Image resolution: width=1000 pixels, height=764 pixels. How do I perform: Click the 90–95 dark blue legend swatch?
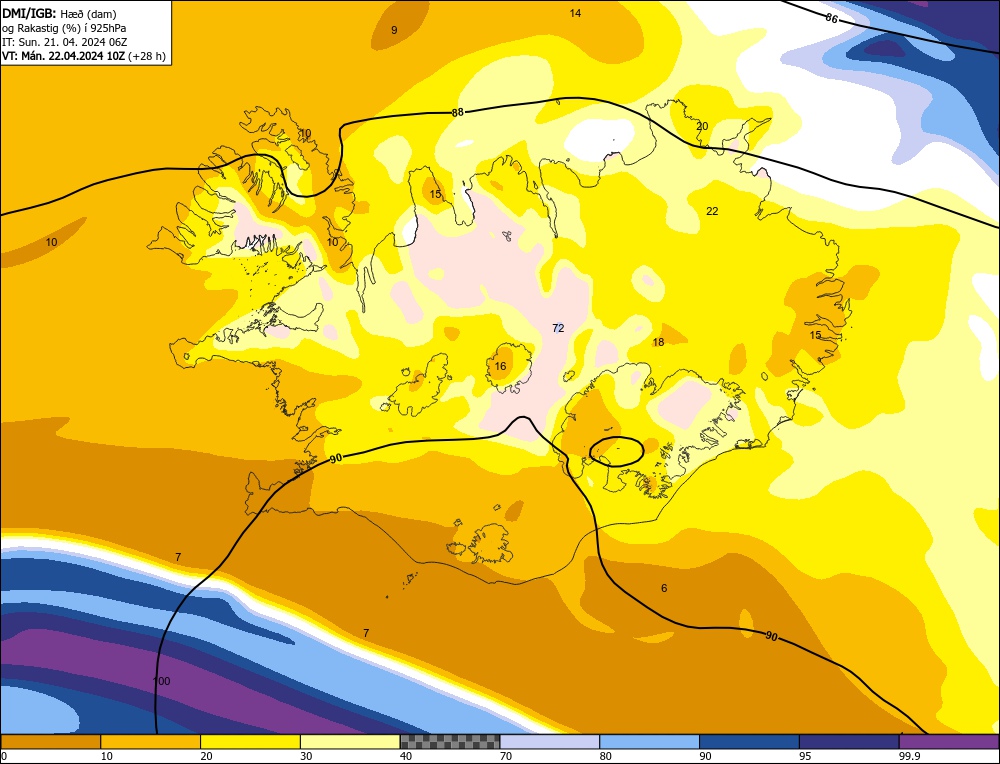pyautogui.click(x=749, y=742)
